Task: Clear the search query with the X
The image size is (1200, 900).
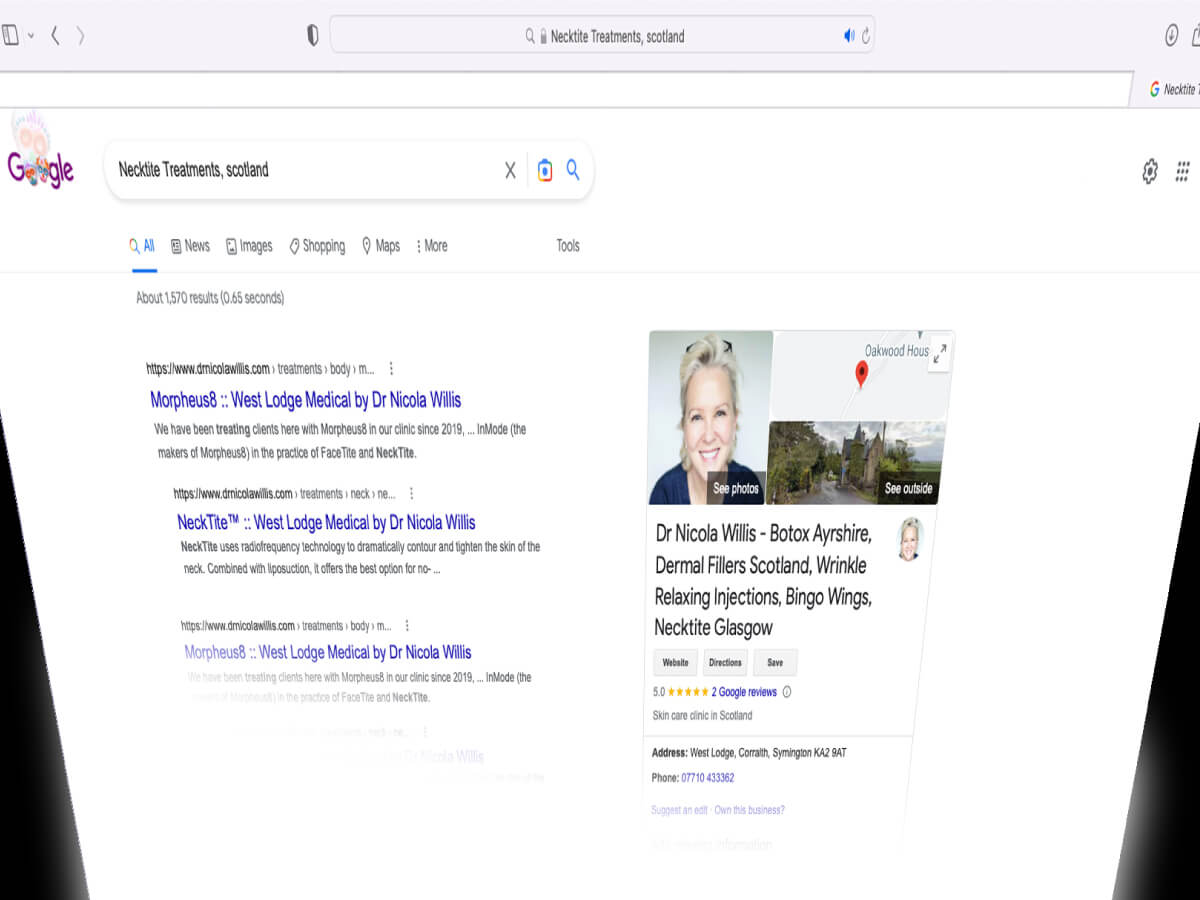Action: 510,170
